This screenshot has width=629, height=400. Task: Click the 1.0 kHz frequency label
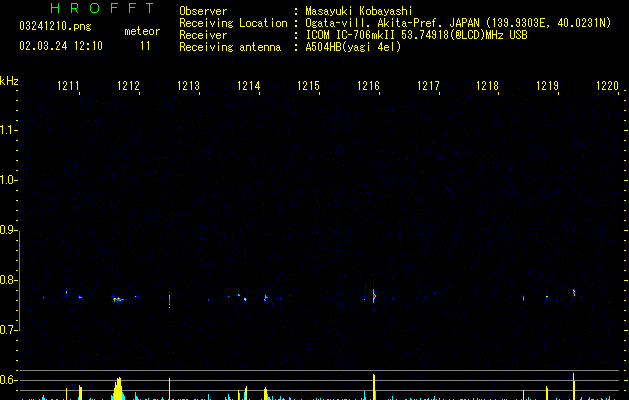tap(8, 180)
